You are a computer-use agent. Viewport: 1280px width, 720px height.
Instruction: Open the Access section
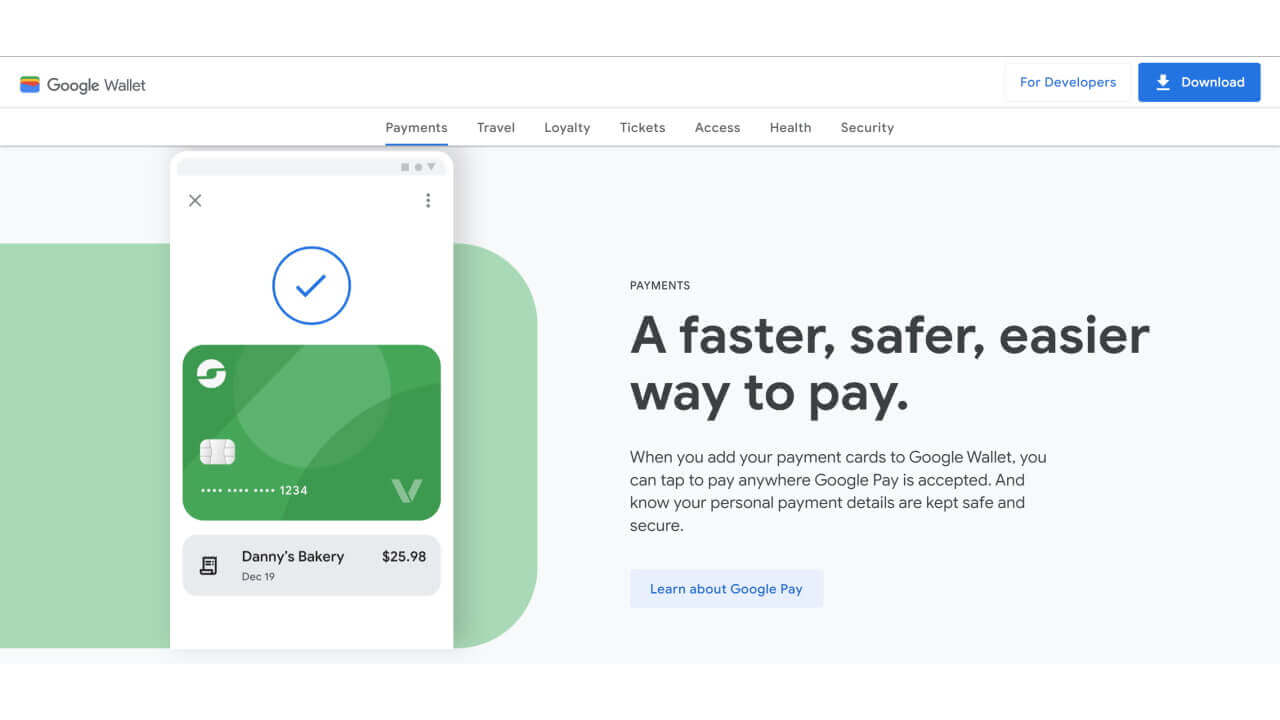pyautogui.click(x=717, y=127)
